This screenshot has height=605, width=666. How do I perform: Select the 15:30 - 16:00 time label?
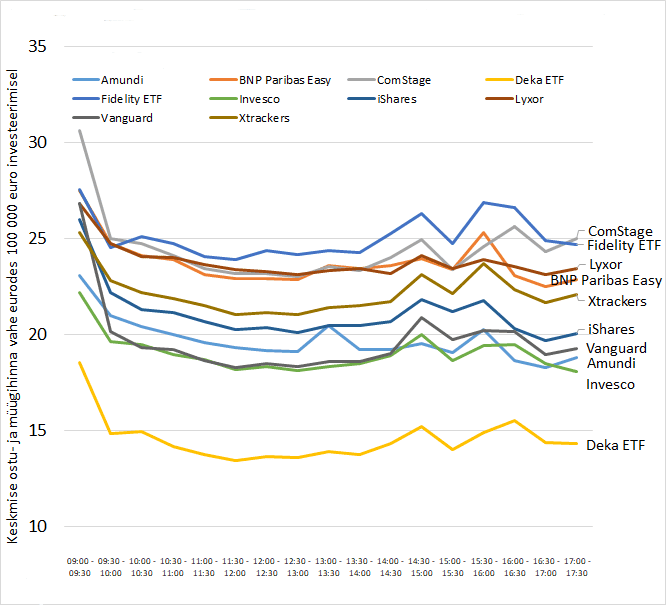pyautogui.click(x=483, y=567)
